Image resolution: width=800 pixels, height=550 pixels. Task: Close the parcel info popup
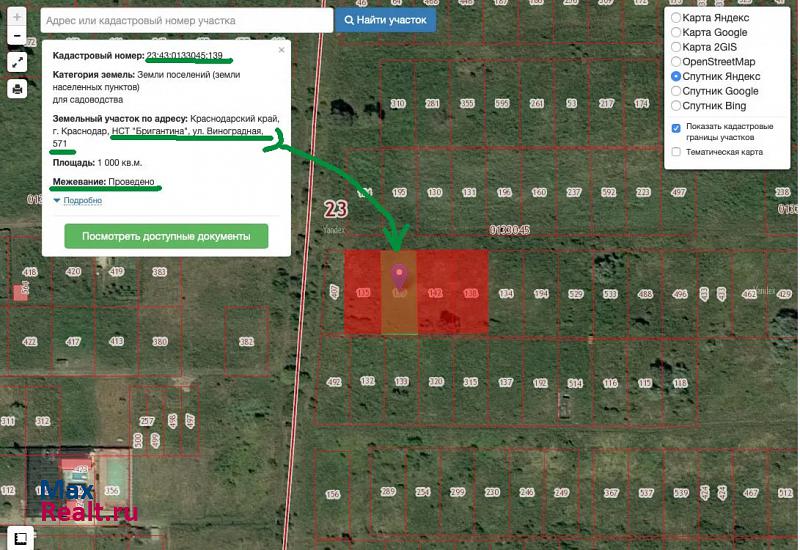281,49
